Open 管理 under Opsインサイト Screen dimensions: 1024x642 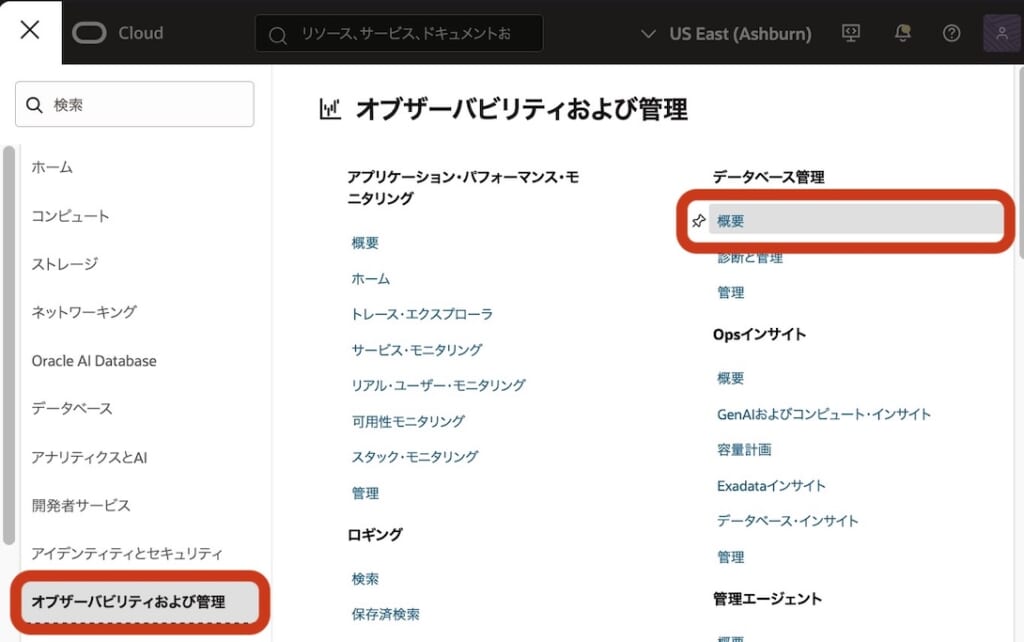[x=730, y=557]
